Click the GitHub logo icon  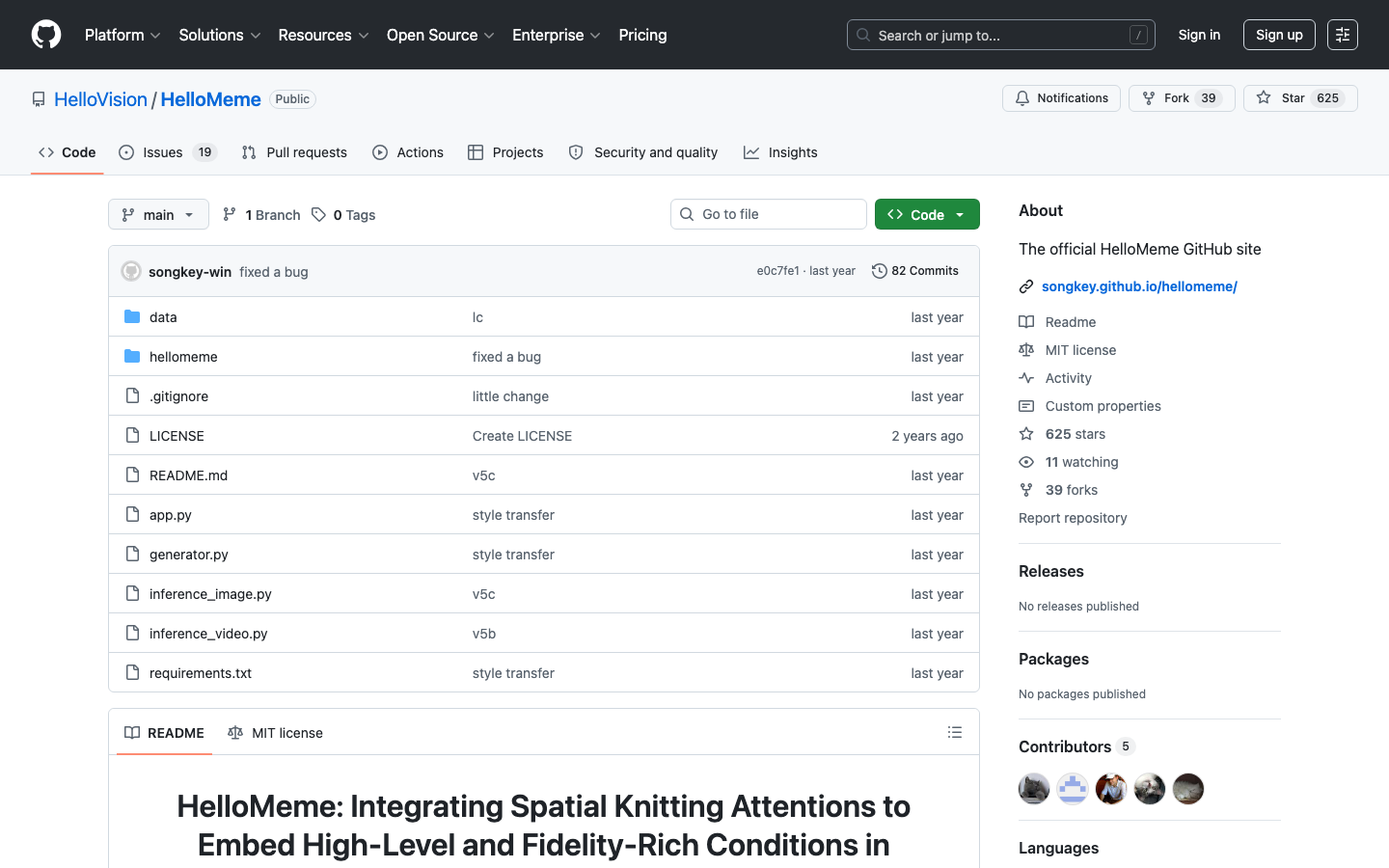click(x=46, y=35)
